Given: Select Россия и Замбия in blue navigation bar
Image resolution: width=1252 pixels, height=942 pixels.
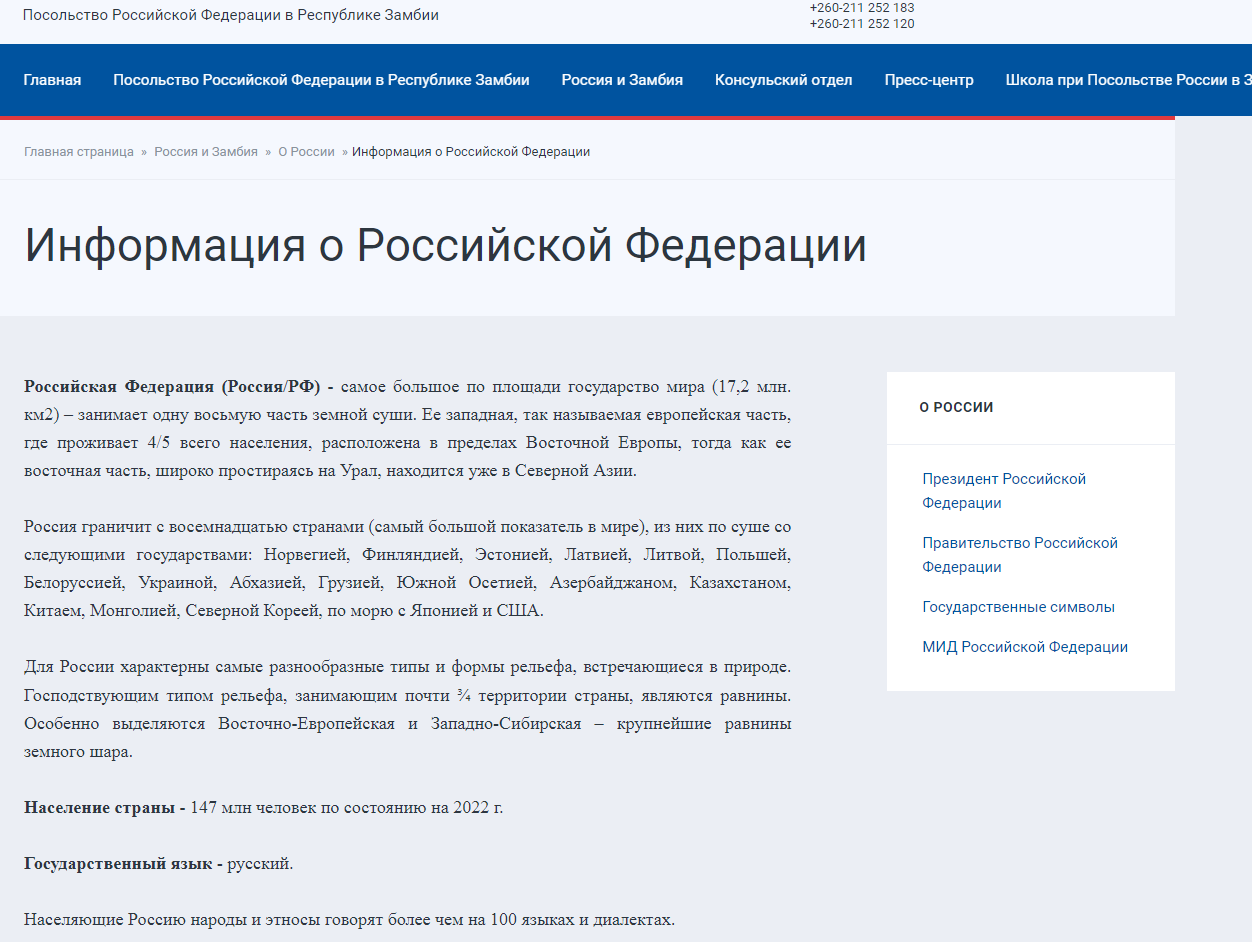Looking at the screenshot, I should (622, 80).
